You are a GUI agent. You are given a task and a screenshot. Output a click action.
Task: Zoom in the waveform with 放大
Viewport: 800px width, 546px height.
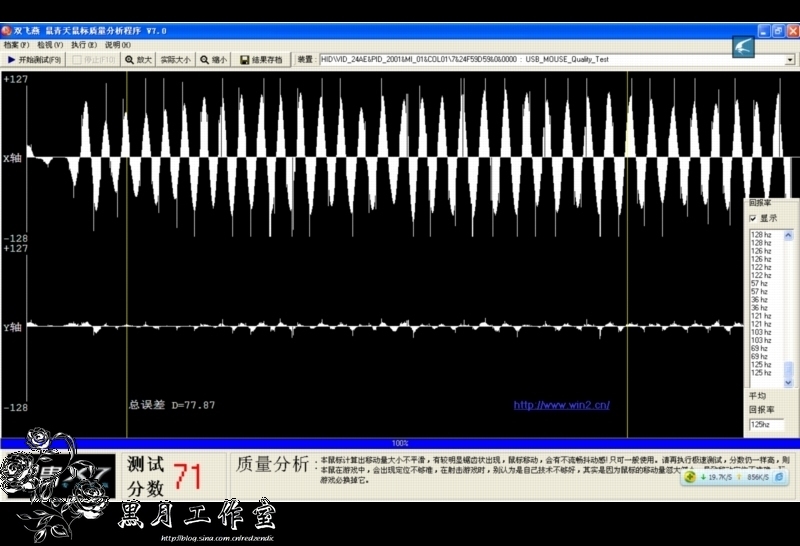point(139,60)
